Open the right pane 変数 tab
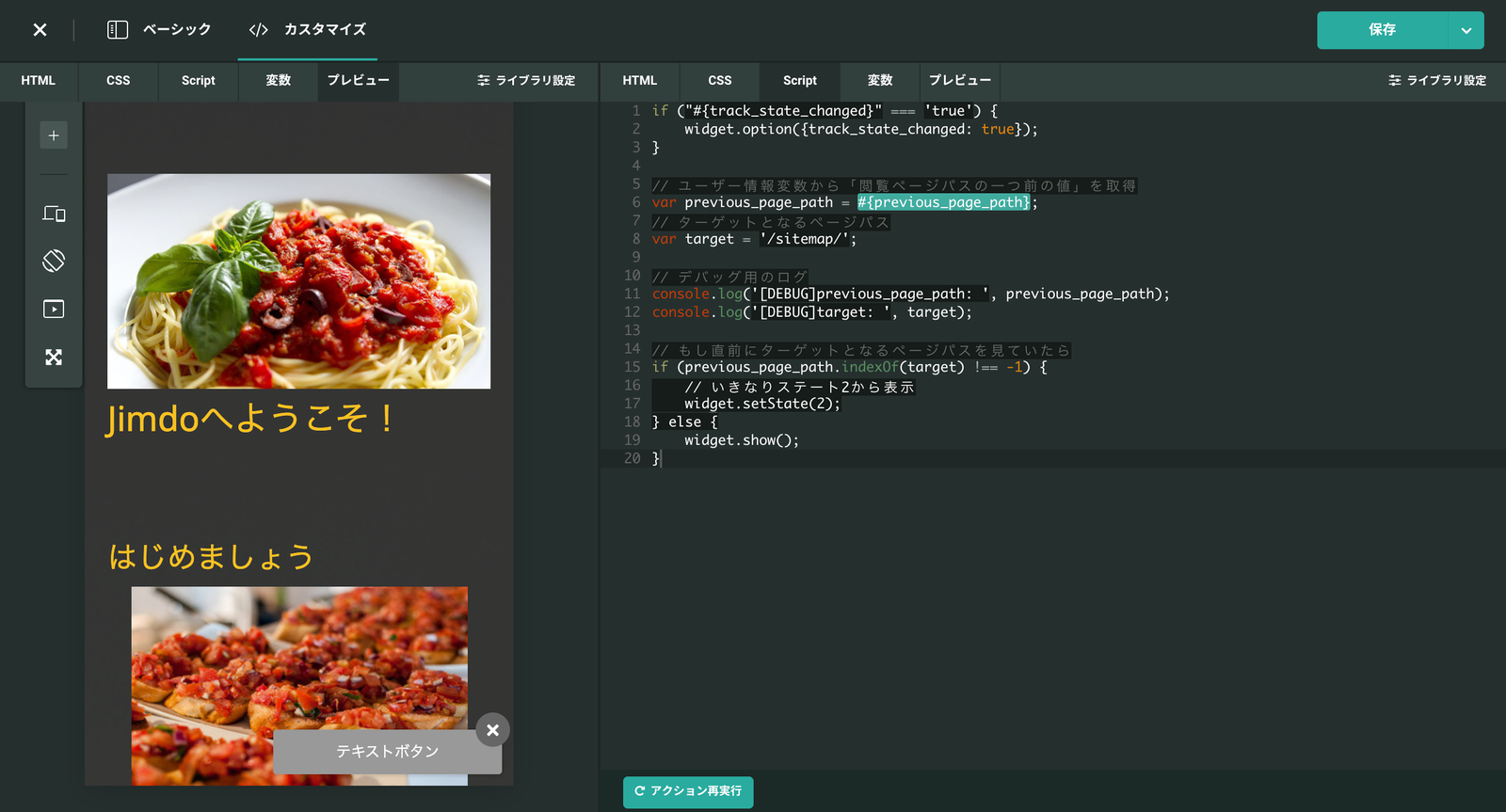 [880, 81]
